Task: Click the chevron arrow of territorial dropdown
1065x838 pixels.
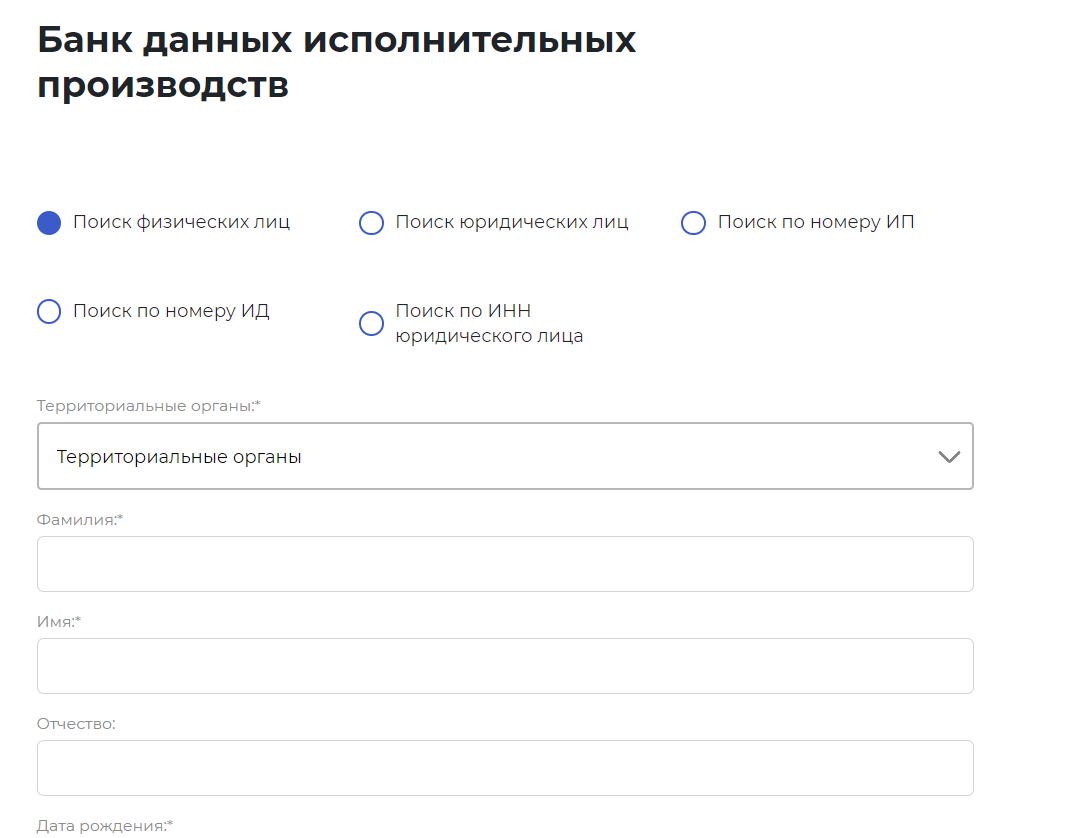Action: pyautogui.click(x=949, y=457)
